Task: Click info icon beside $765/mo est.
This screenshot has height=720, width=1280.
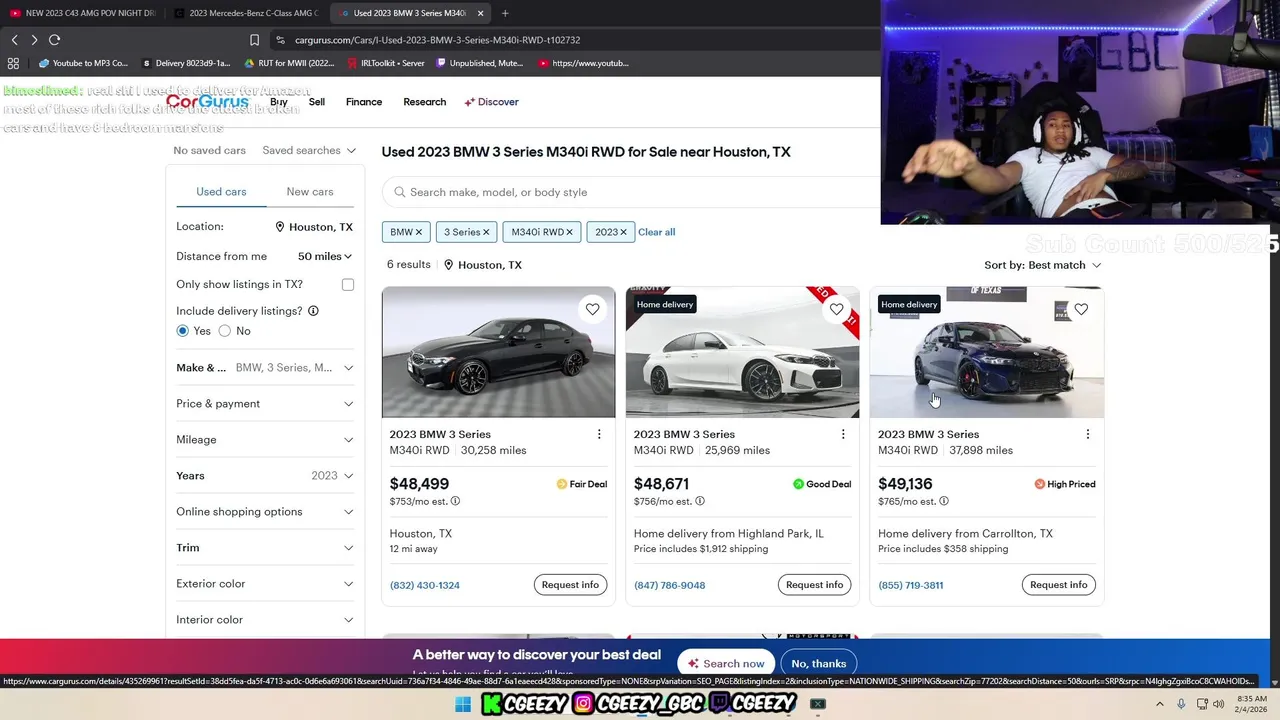Action: pos(943,501)
